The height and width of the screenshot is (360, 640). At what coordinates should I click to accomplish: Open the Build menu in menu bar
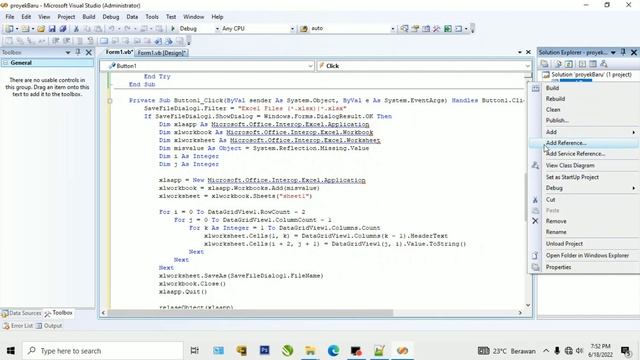(x=89, y=17)
